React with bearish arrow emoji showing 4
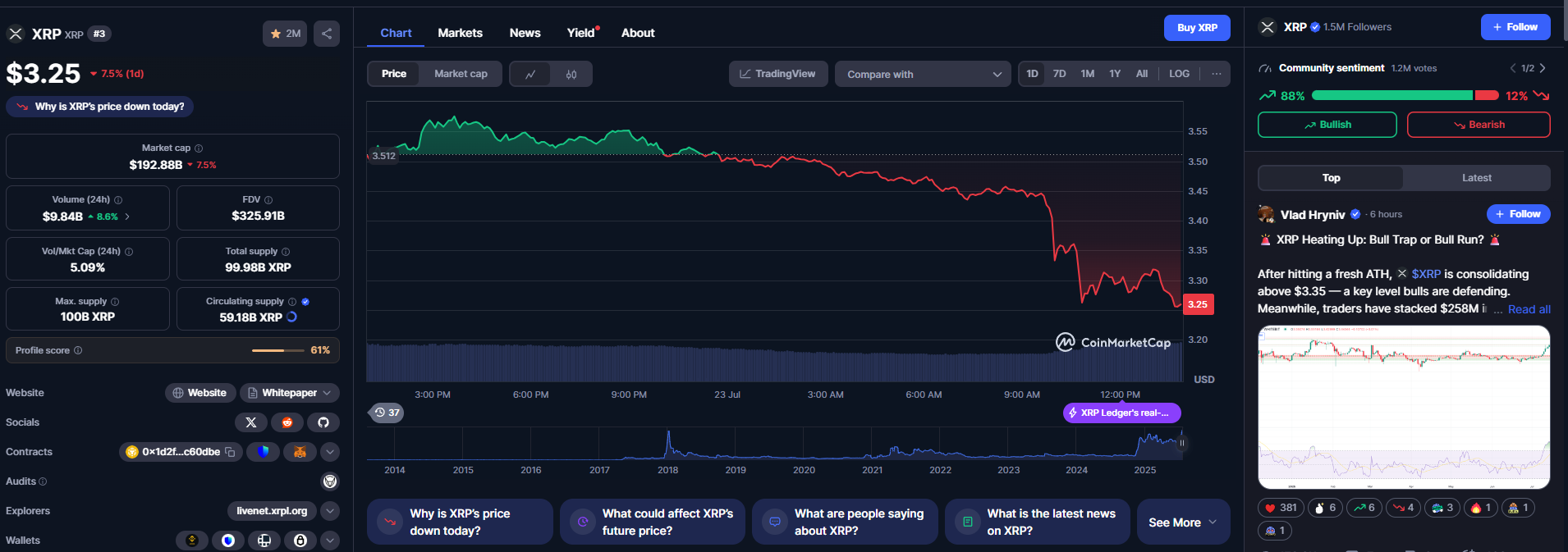This screenshot has height=552, width=1568. [1403, 508]
